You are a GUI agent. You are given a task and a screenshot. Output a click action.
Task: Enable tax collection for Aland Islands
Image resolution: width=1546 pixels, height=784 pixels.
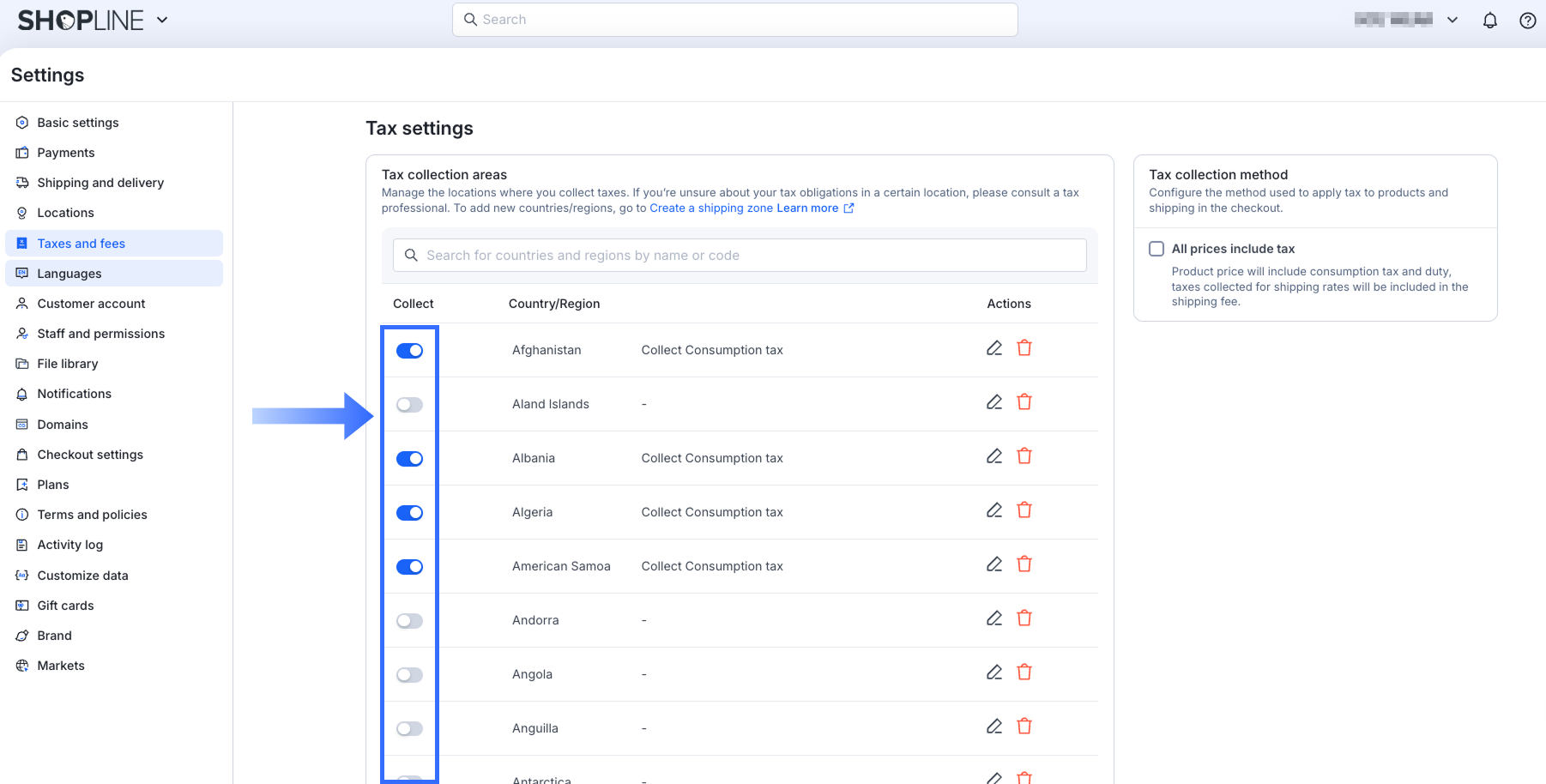click(409, 405)
